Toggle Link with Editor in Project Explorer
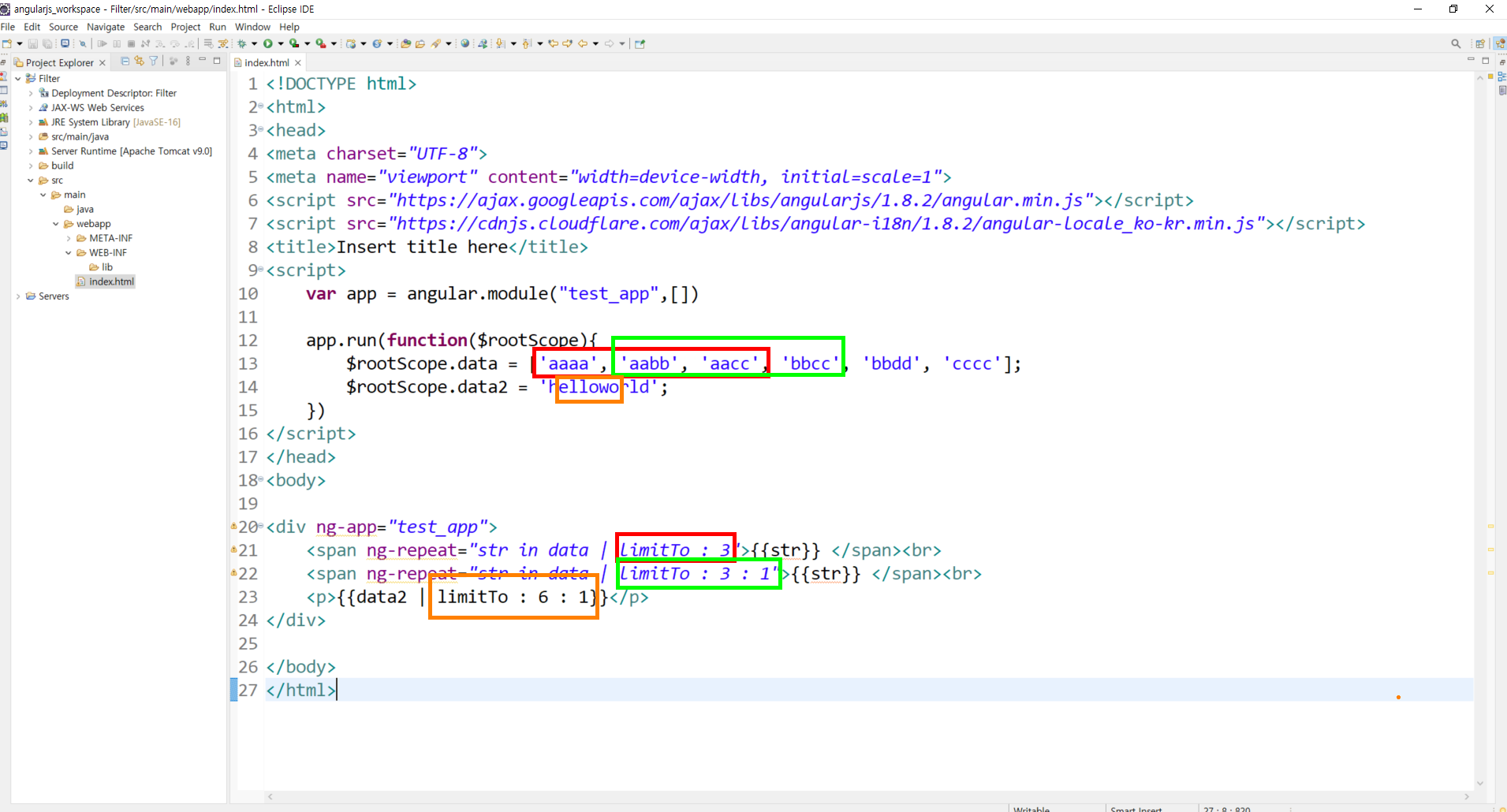The width and height of the screenshot is (1507, 812). click(x=139, y=61)
